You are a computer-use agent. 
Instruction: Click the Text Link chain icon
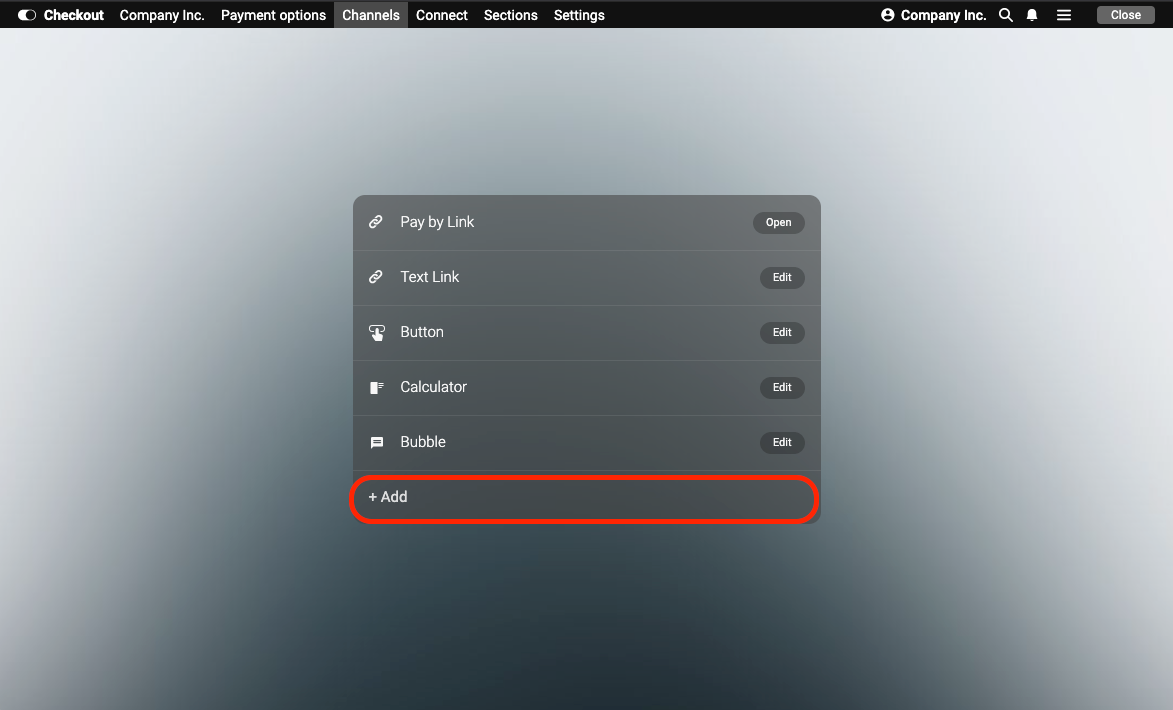coord(376,277)
